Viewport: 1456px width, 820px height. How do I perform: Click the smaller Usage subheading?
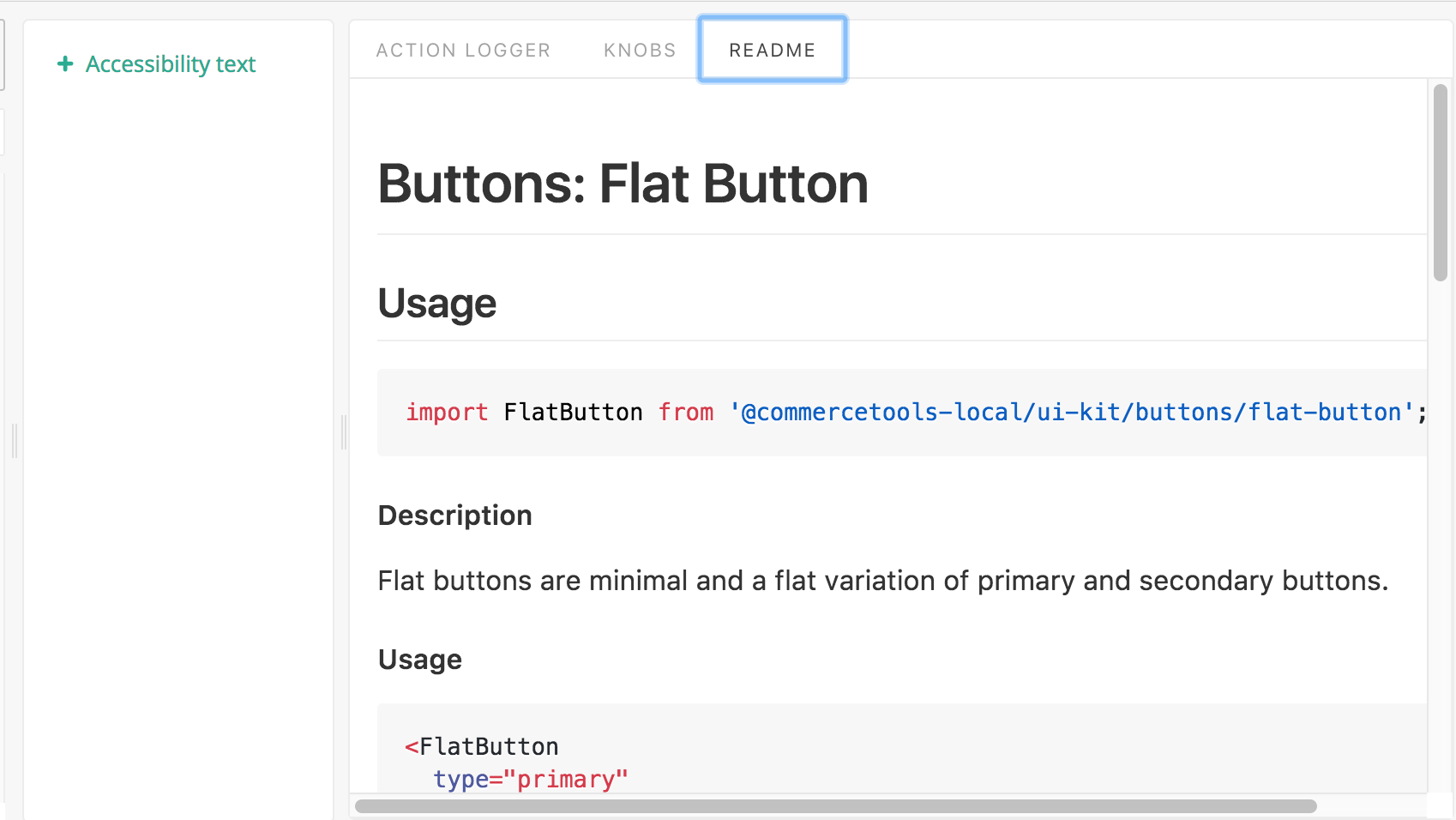(420, 660)
